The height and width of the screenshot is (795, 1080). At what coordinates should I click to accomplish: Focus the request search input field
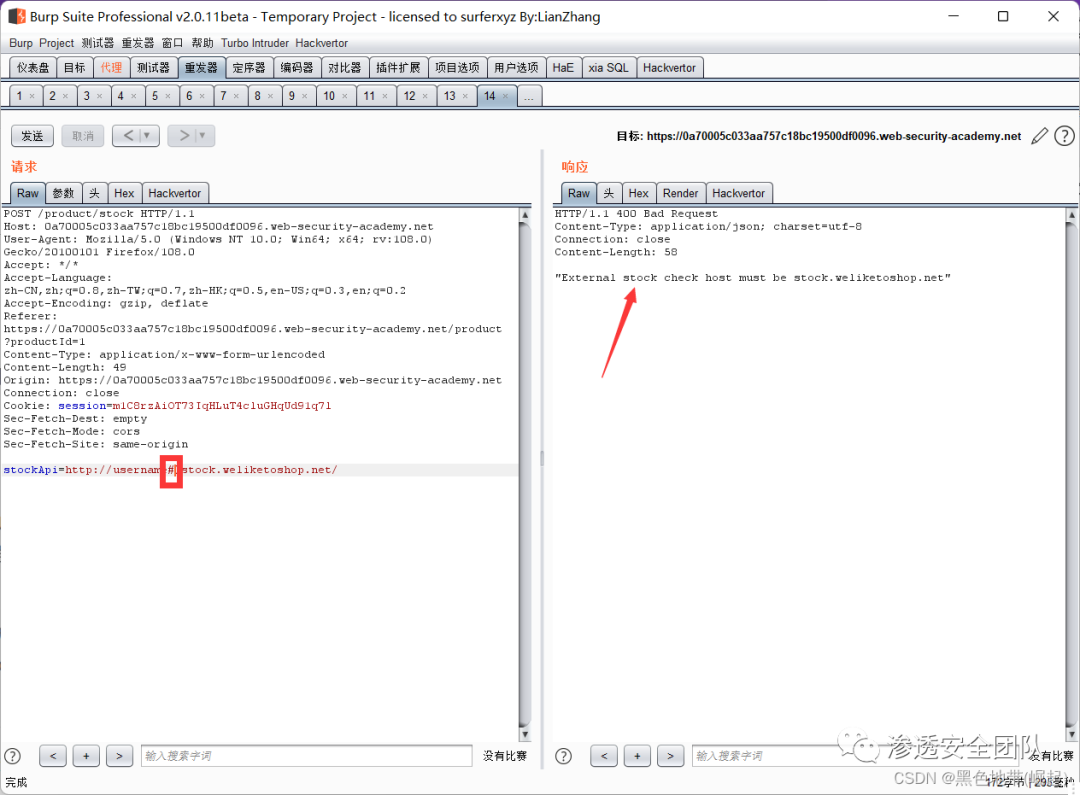click(307, 756)
